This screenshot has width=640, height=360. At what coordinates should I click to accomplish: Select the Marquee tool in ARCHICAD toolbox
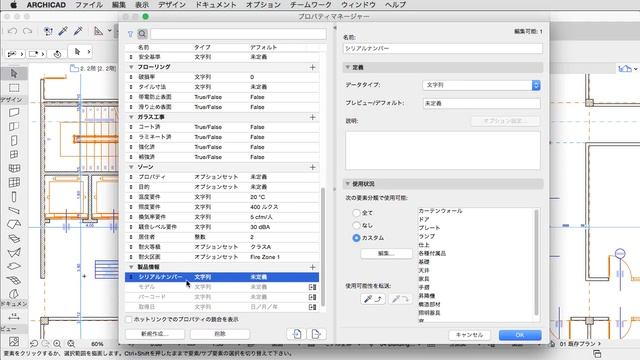pos(14,88)
